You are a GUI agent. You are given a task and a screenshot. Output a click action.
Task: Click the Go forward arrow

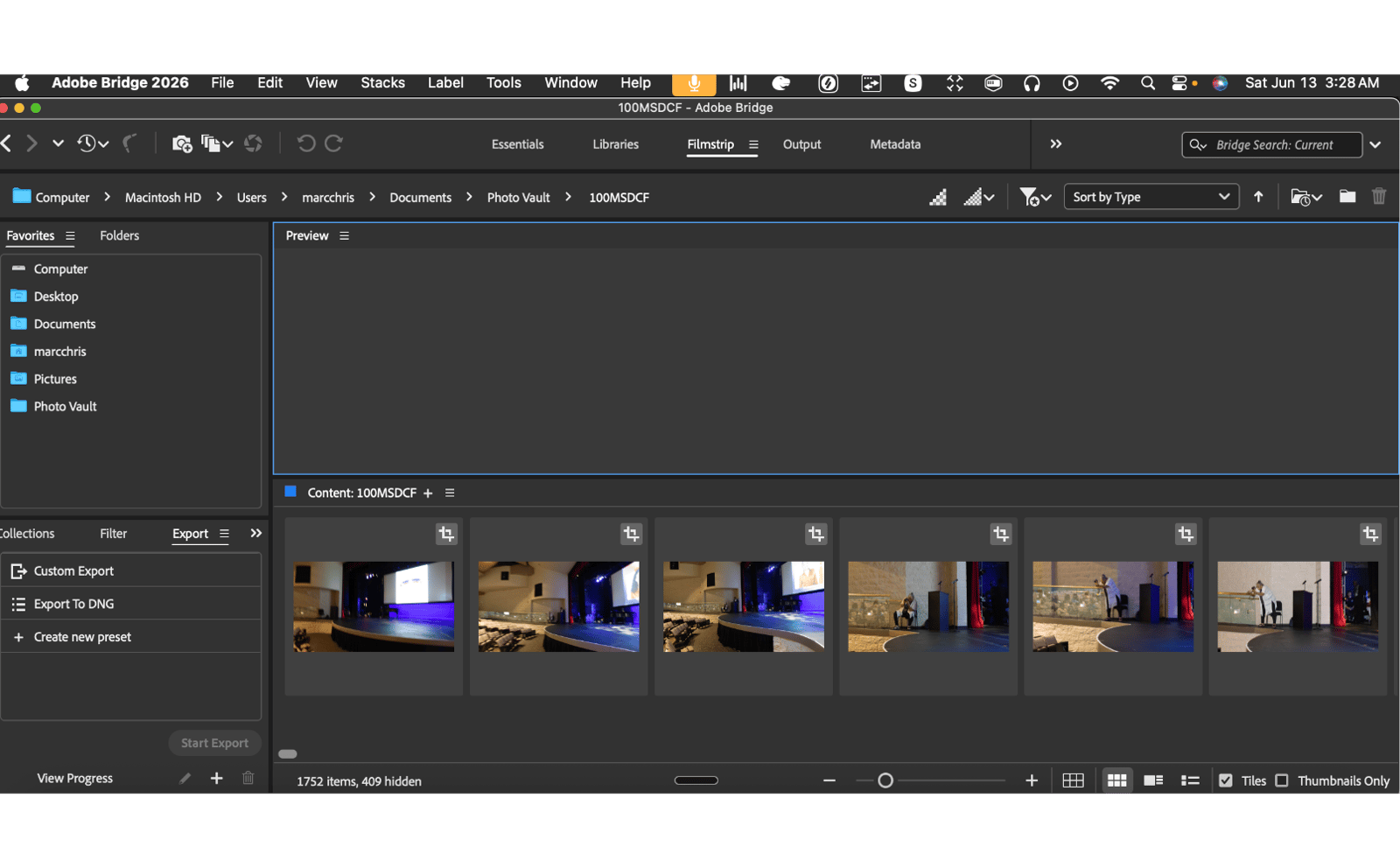(x=32, y=143)
